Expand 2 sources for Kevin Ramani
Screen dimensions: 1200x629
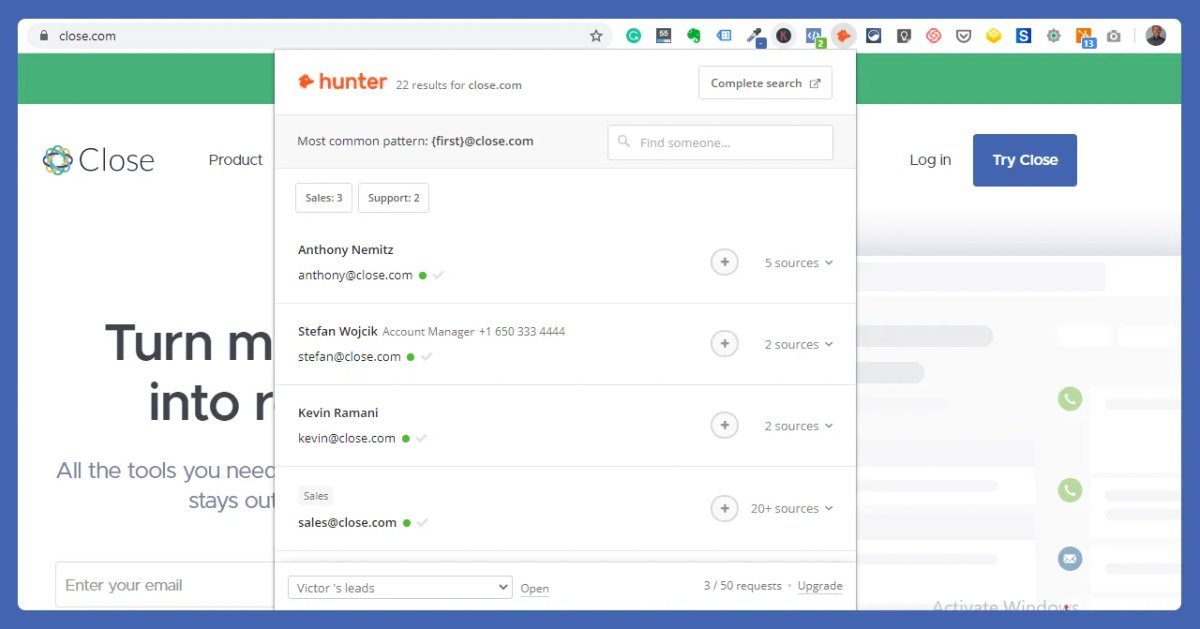click(x=799, y=426)
